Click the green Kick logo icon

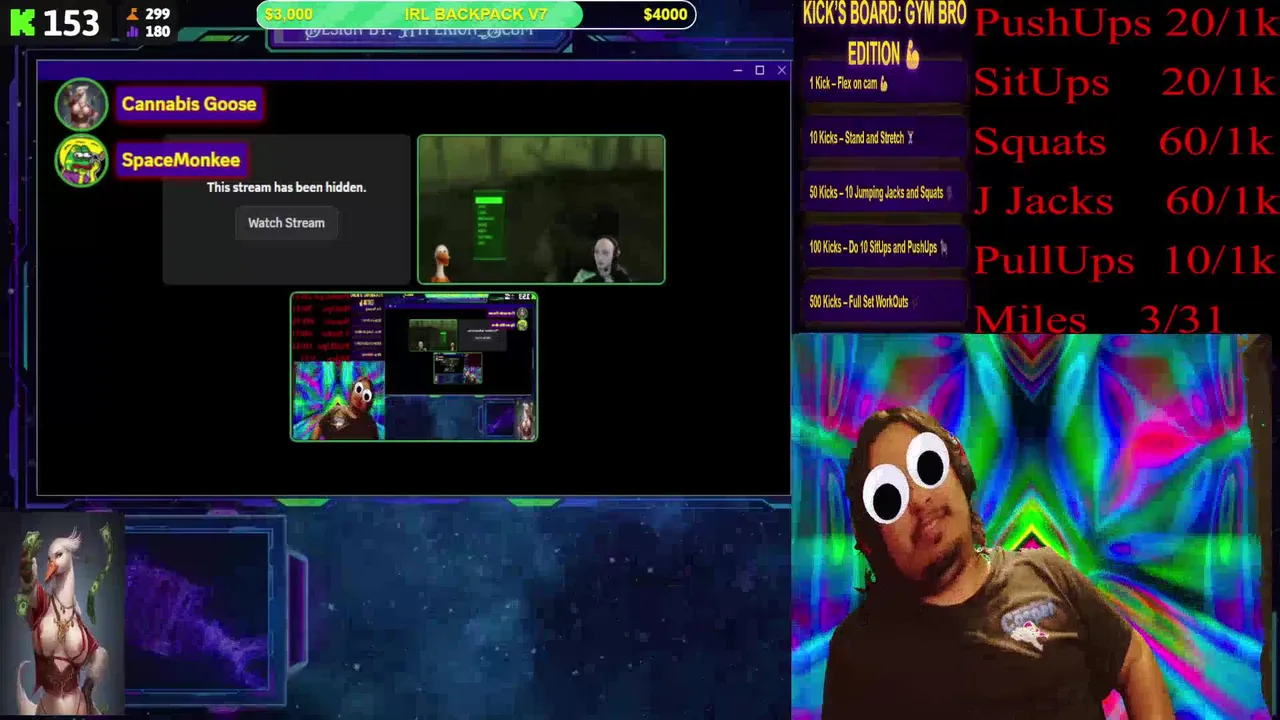pos(23,22)
